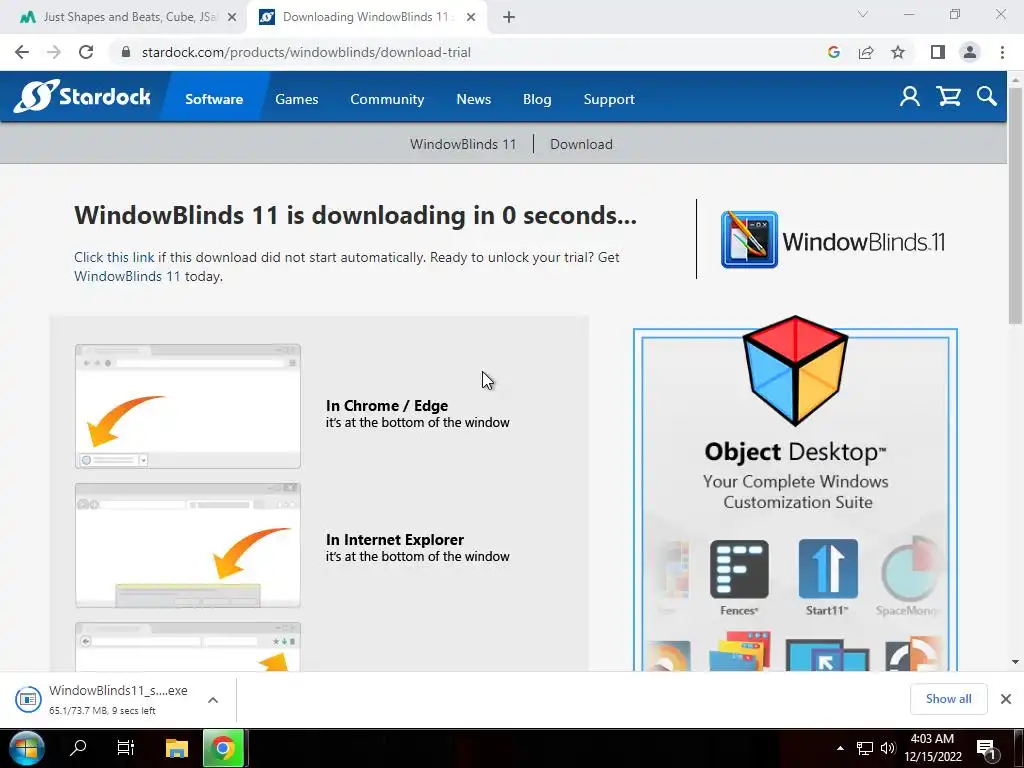
Task: Click the address bar URL
Action: click(x=306, y=52)
